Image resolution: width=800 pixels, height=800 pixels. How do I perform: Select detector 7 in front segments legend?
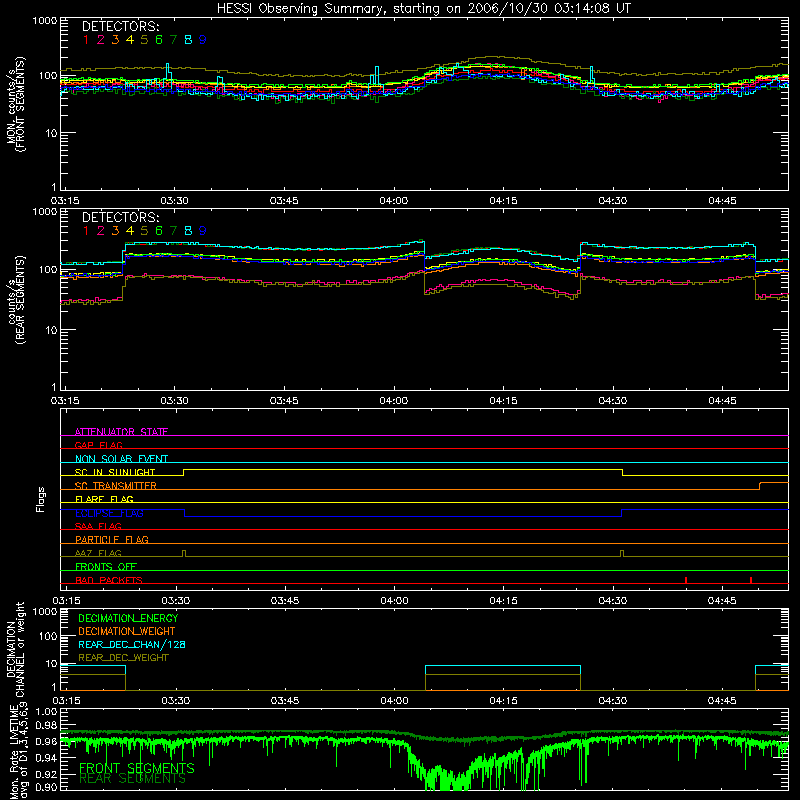[173, 40]
